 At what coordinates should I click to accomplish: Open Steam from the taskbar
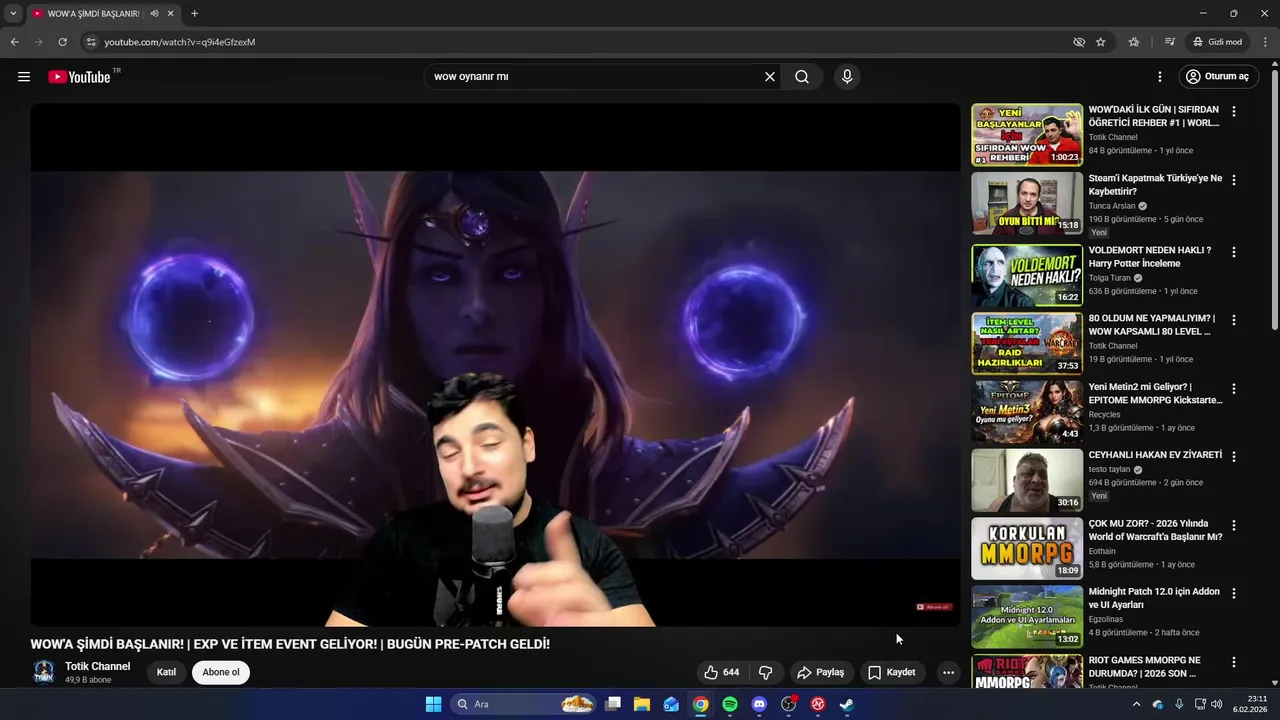(846, 704)
